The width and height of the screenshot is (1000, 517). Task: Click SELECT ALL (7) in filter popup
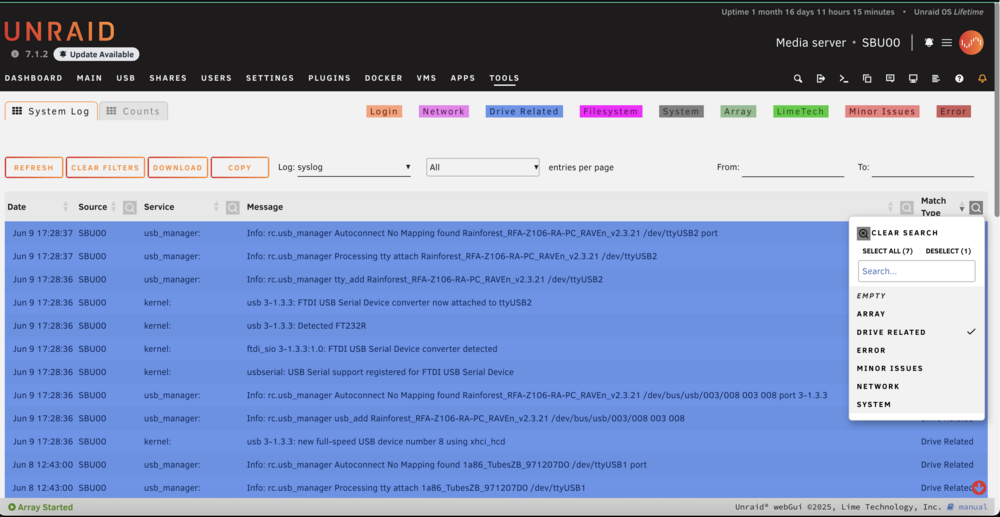[x=887, y=251]
